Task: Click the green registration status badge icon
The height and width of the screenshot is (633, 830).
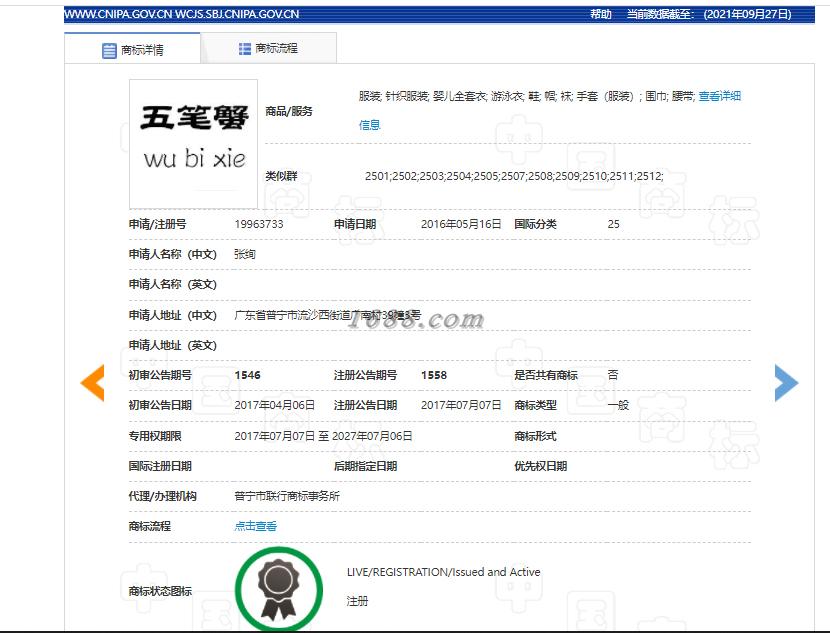Action: click(278, 590)
